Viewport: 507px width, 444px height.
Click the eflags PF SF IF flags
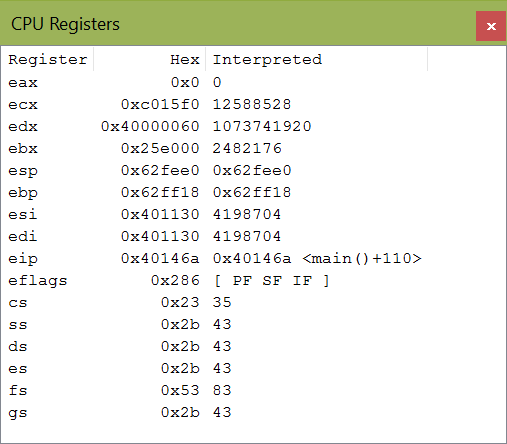point(271,280)
